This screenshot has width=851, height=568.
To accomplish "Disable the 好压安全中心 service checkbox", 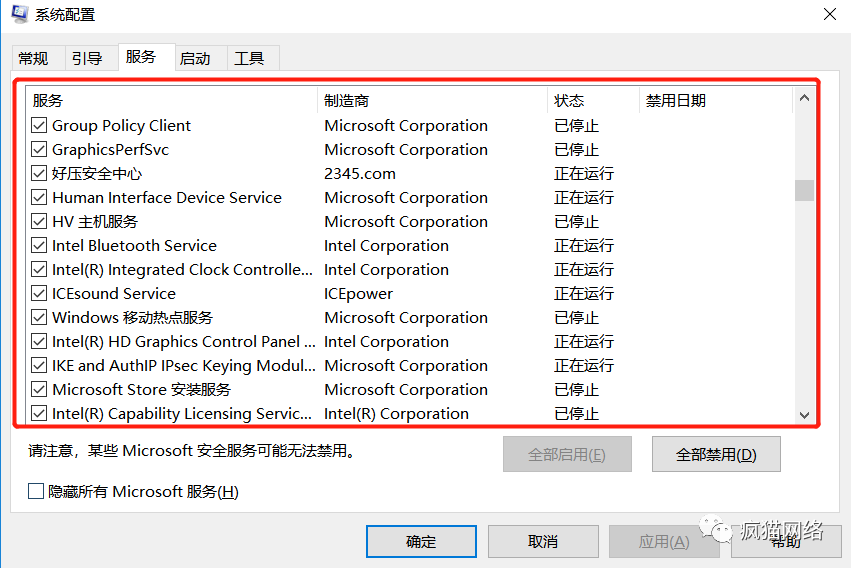I will pos(39,174).
